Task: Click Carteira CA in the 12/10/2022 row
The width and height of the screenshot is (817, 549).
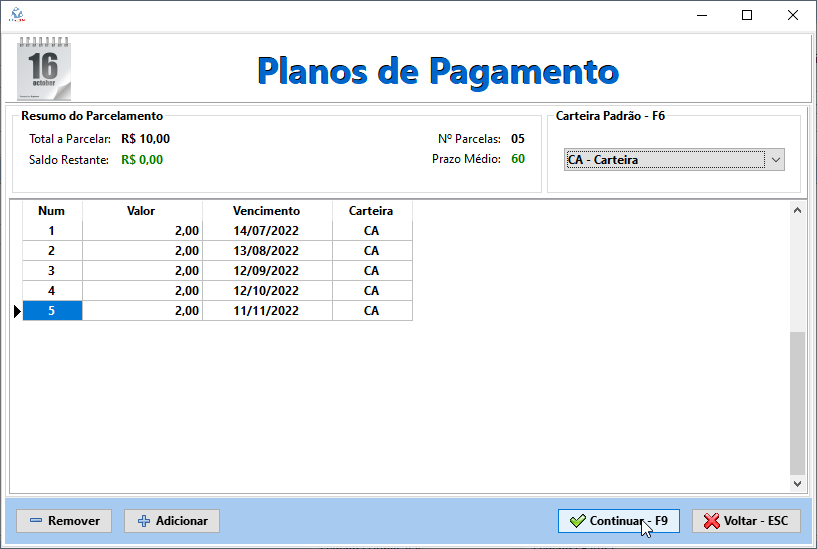Action: [x=372, y=291]
